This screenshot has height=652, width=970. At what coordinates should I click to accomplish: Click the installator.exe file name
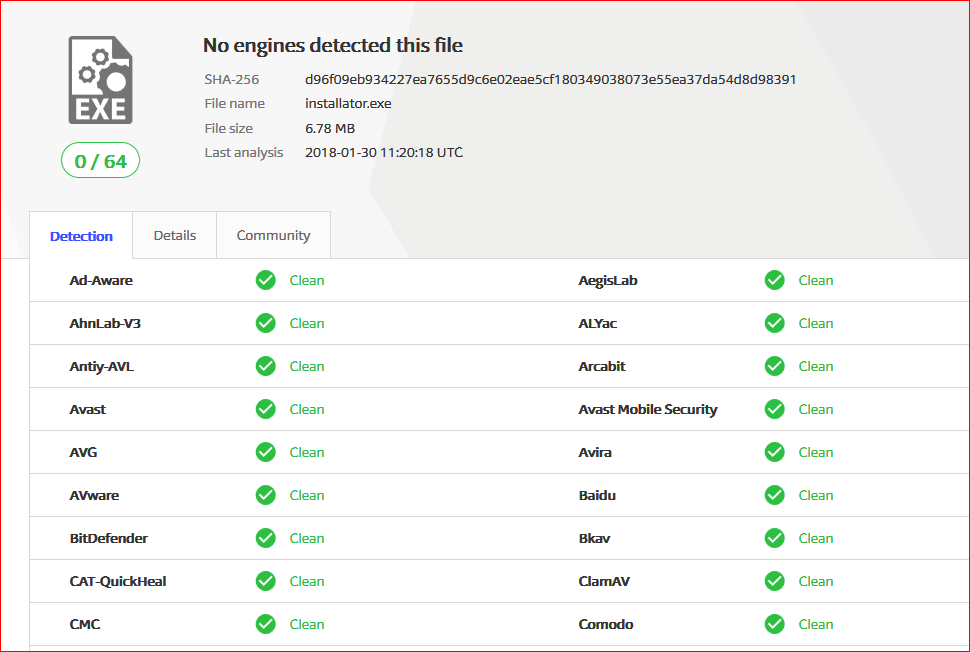pos(348,103)
